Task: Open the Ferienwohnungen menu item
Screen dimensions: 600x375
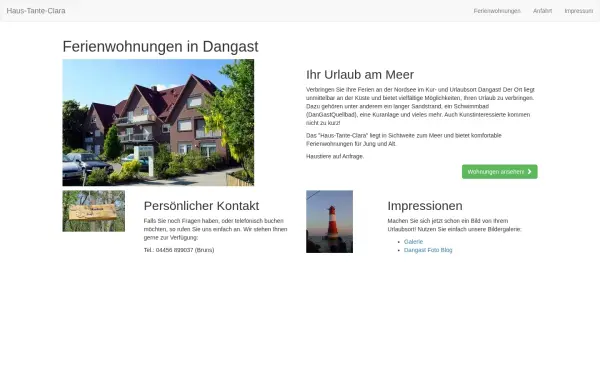Action: coord(497,11)
